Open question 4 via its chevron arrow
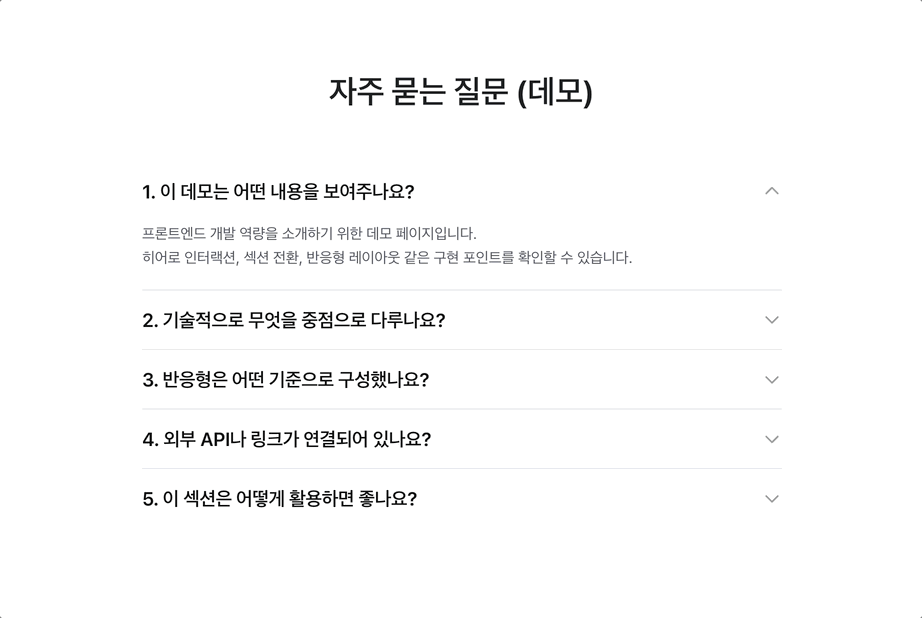 [771, 439]
